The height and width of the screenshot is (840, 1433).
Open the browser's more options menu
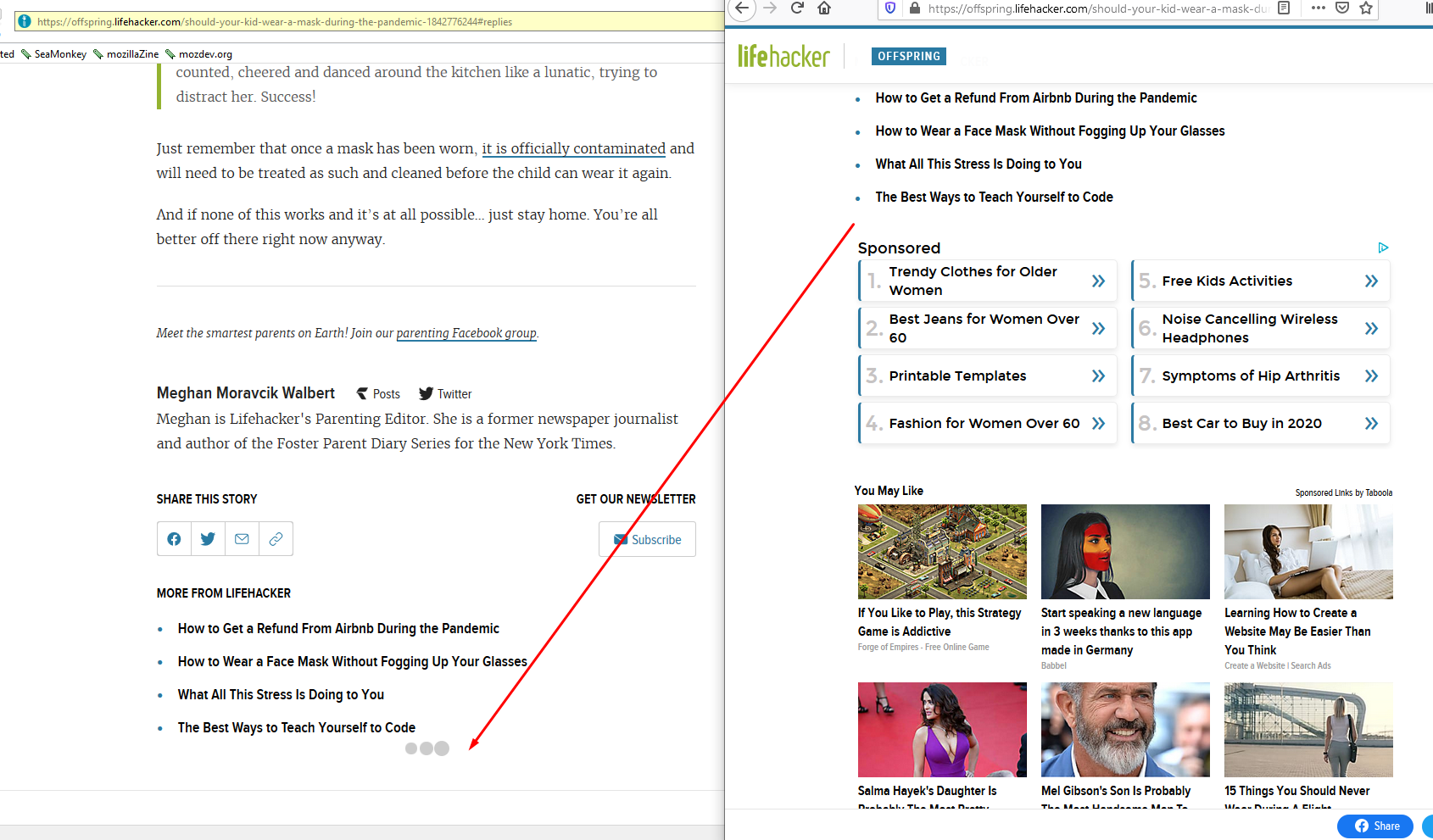tap(1318, 8)
